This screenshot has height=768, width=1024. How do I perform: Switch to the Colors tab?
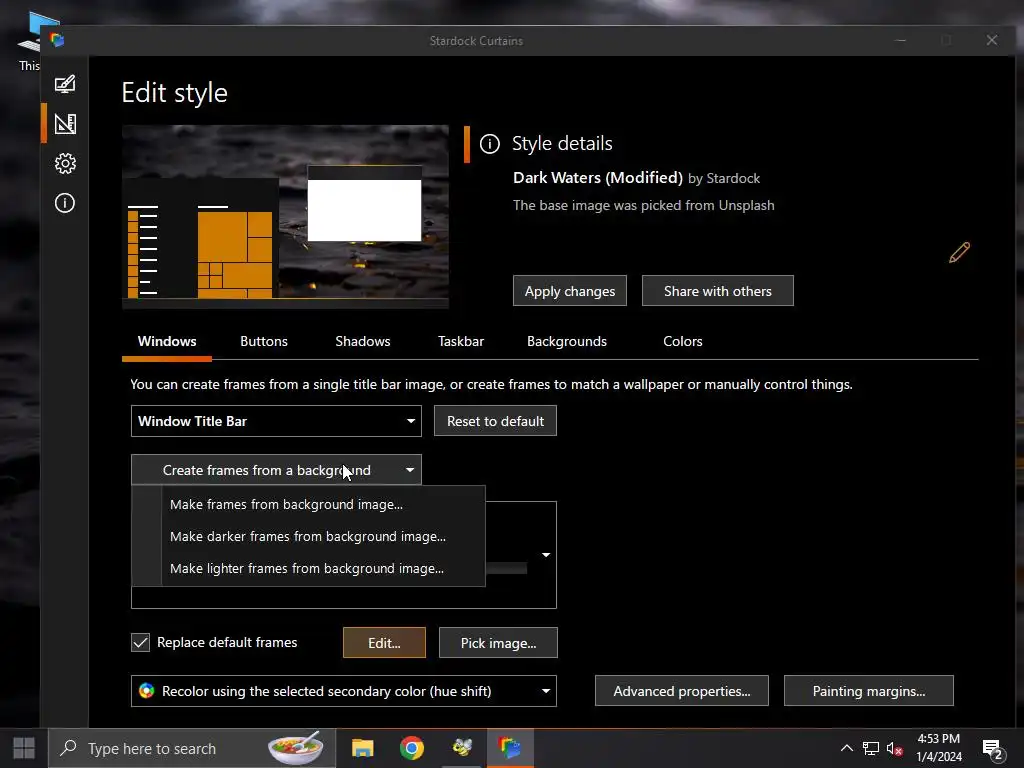point(682,341)
